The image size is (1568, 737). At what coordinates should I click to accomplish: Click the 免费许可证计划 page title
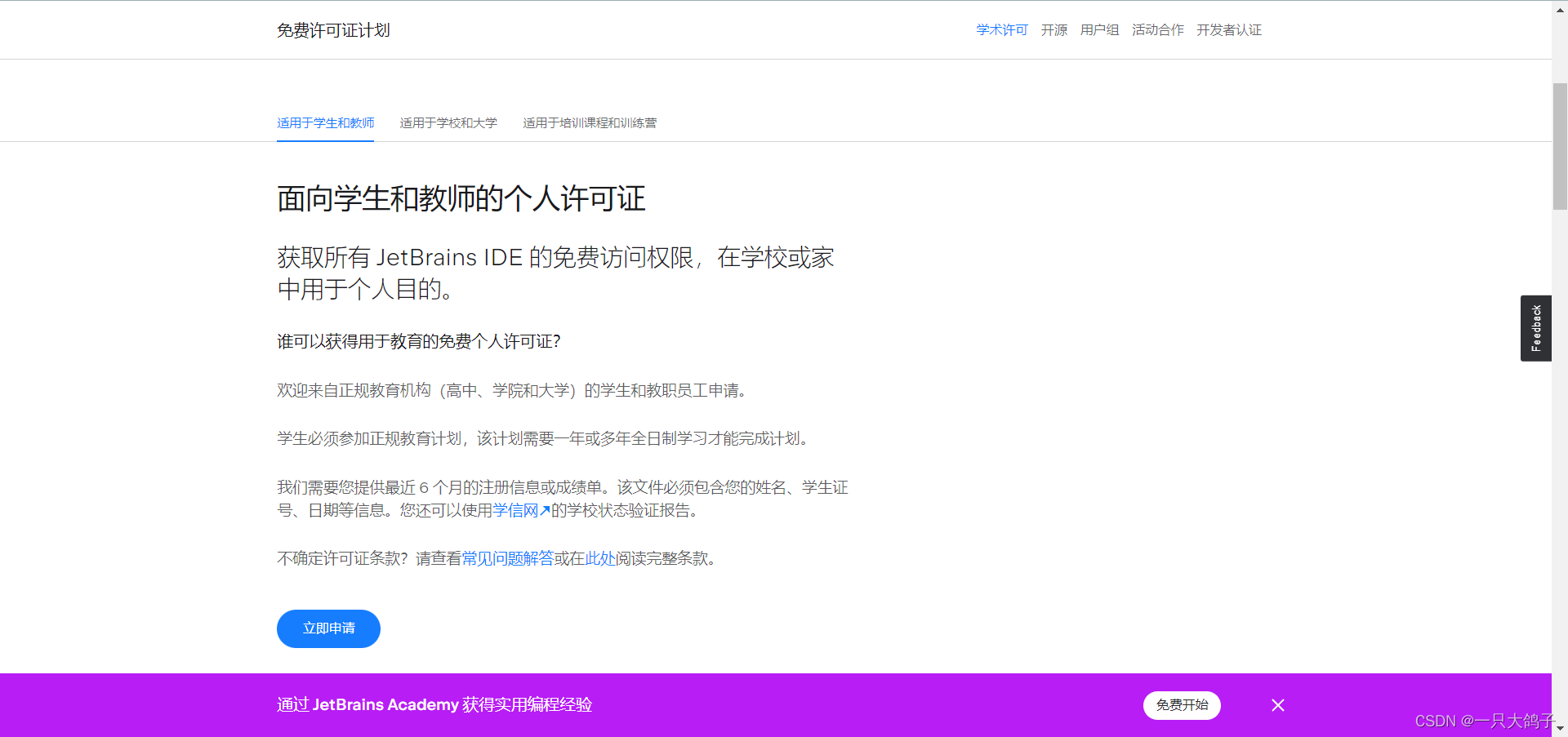tap(332, 29)
